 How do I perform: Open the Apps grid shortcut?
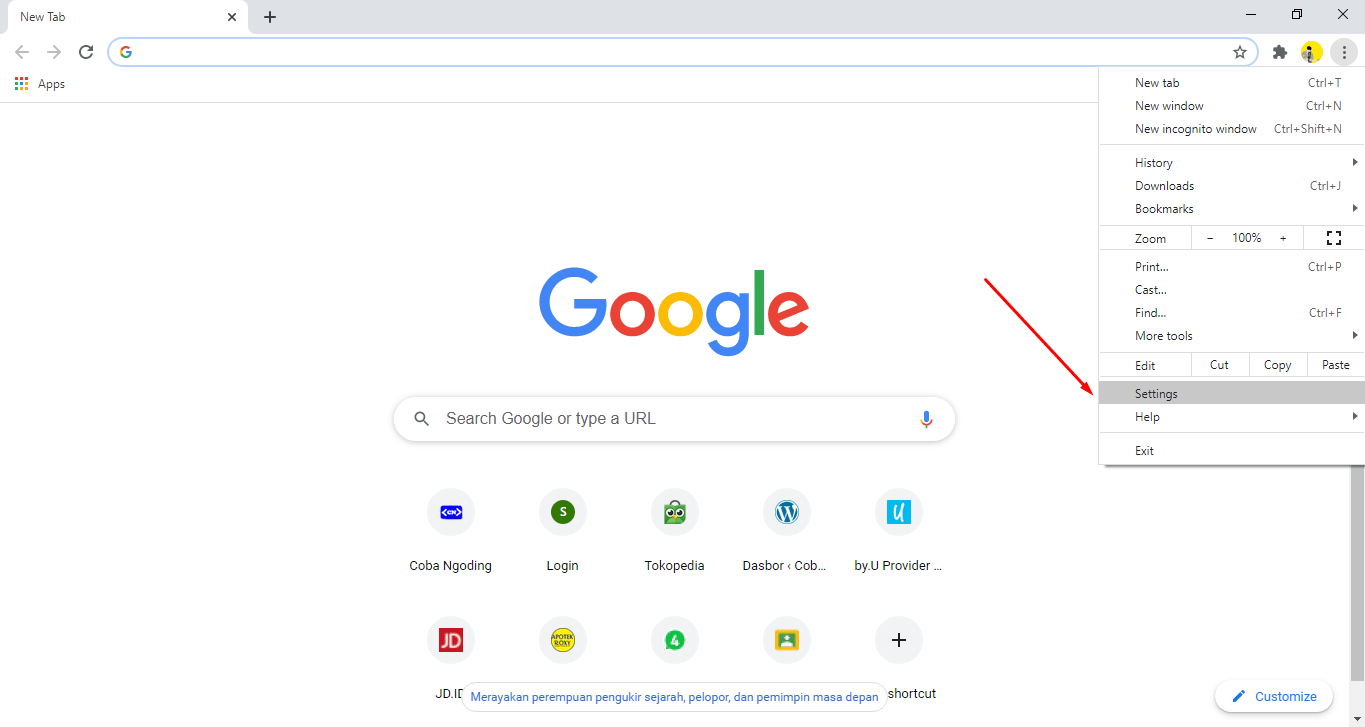pos(40,84)
